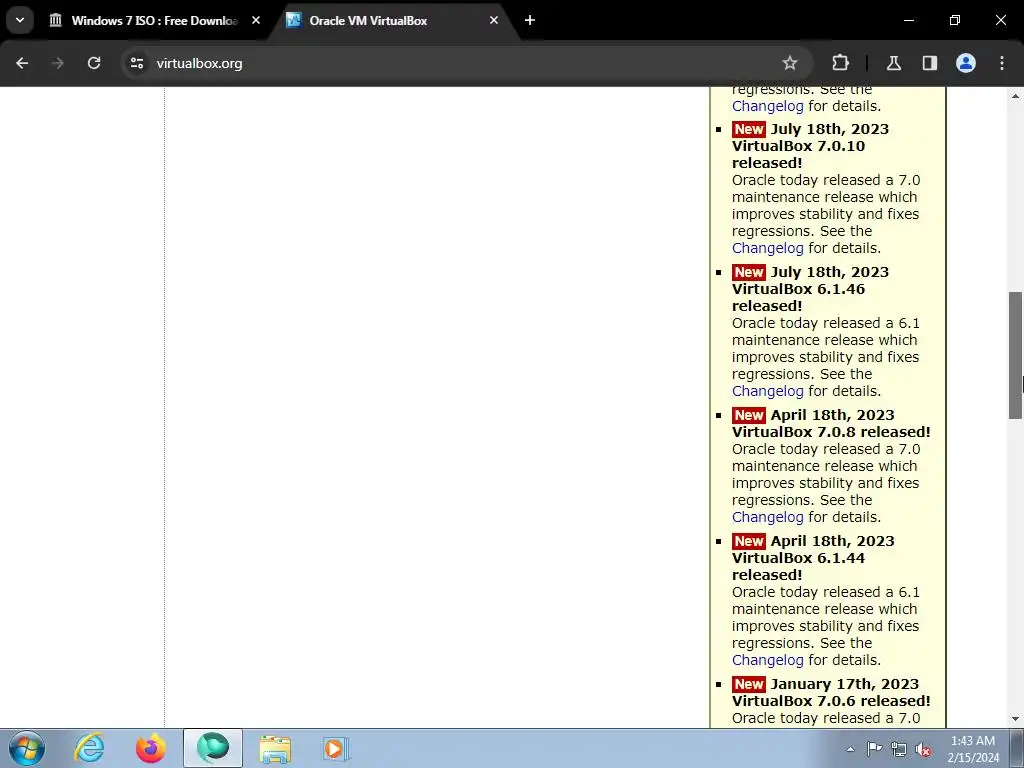Open Changelog link under VirtualBox 6.1.44

click(x=767, y=660)
